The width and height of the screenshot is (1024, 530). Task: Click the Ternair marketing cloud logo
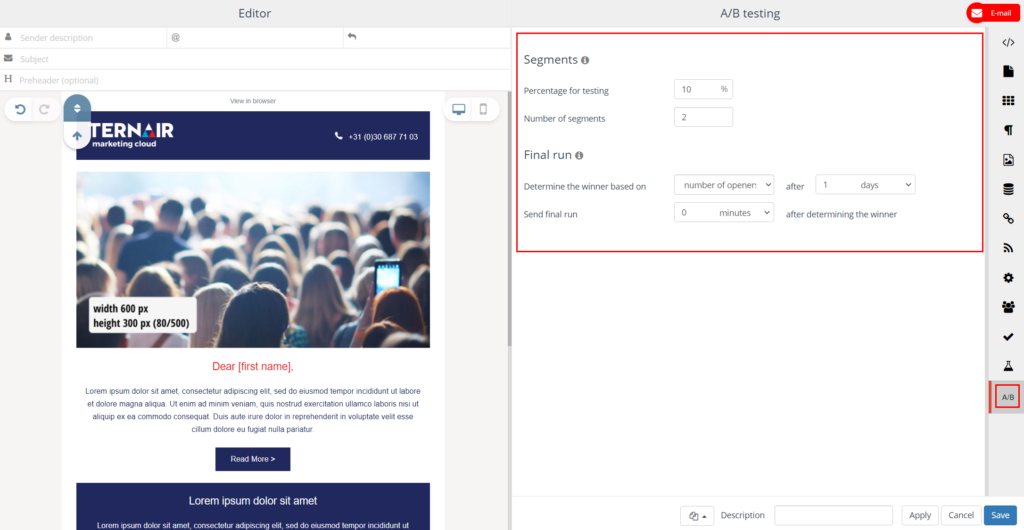(x=133, y=134)
